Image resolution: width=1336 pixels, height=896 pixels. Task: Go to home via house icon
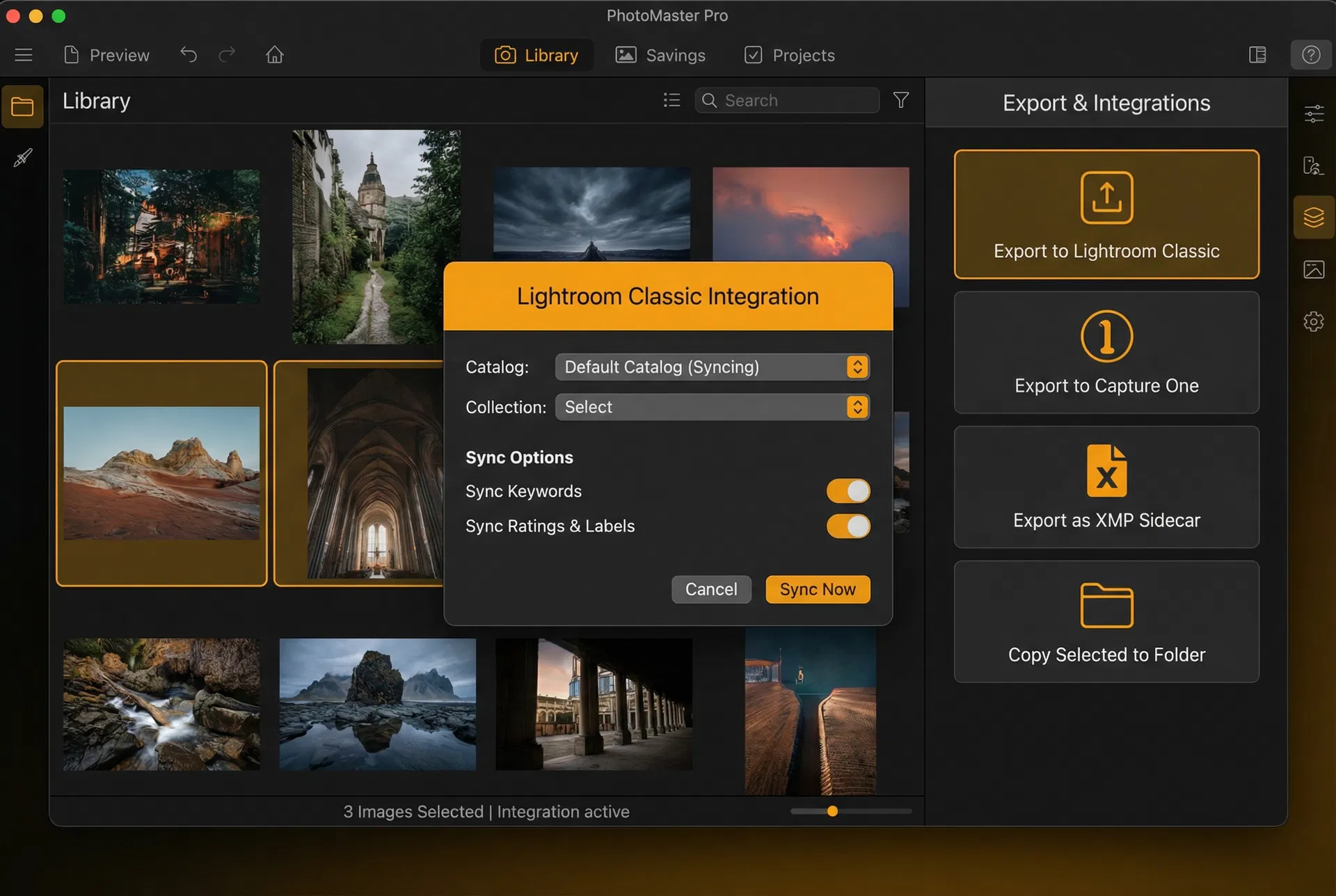[274, 55]
